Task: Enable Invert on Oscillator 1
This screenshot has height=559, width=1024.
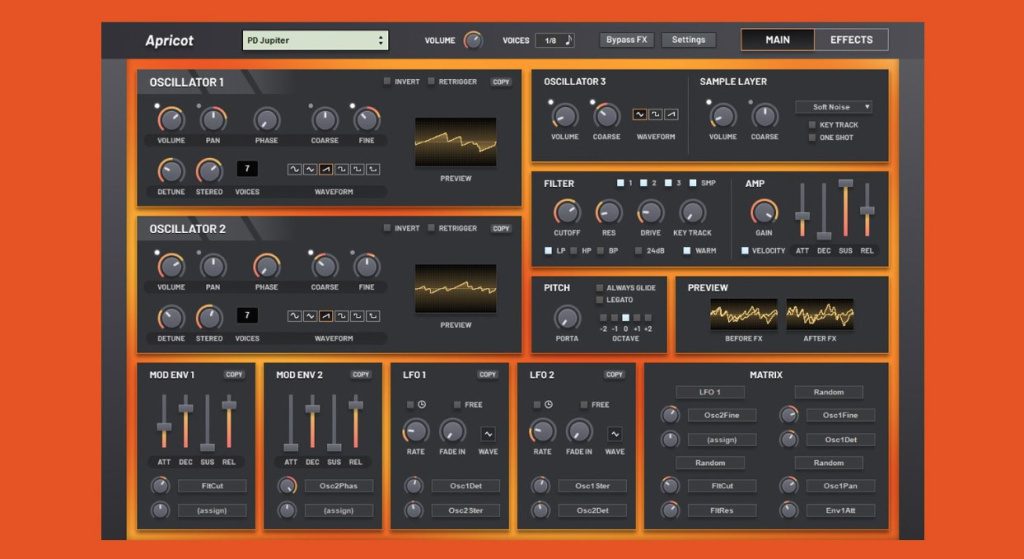Action: tap(388, 81)
